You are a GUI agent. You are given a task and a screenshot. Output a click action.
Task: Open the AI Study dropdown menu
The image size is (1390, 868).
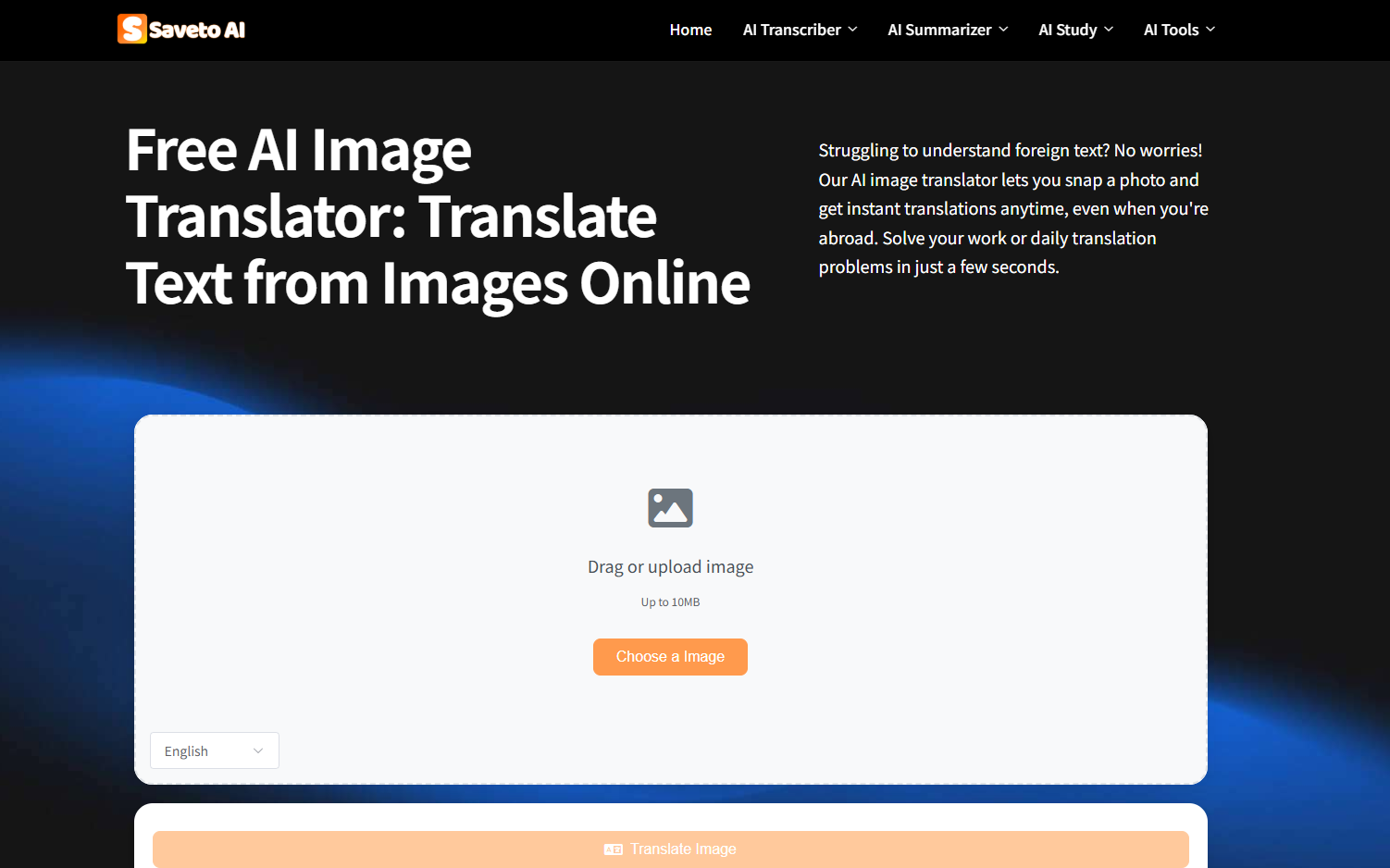[1068, 29]
